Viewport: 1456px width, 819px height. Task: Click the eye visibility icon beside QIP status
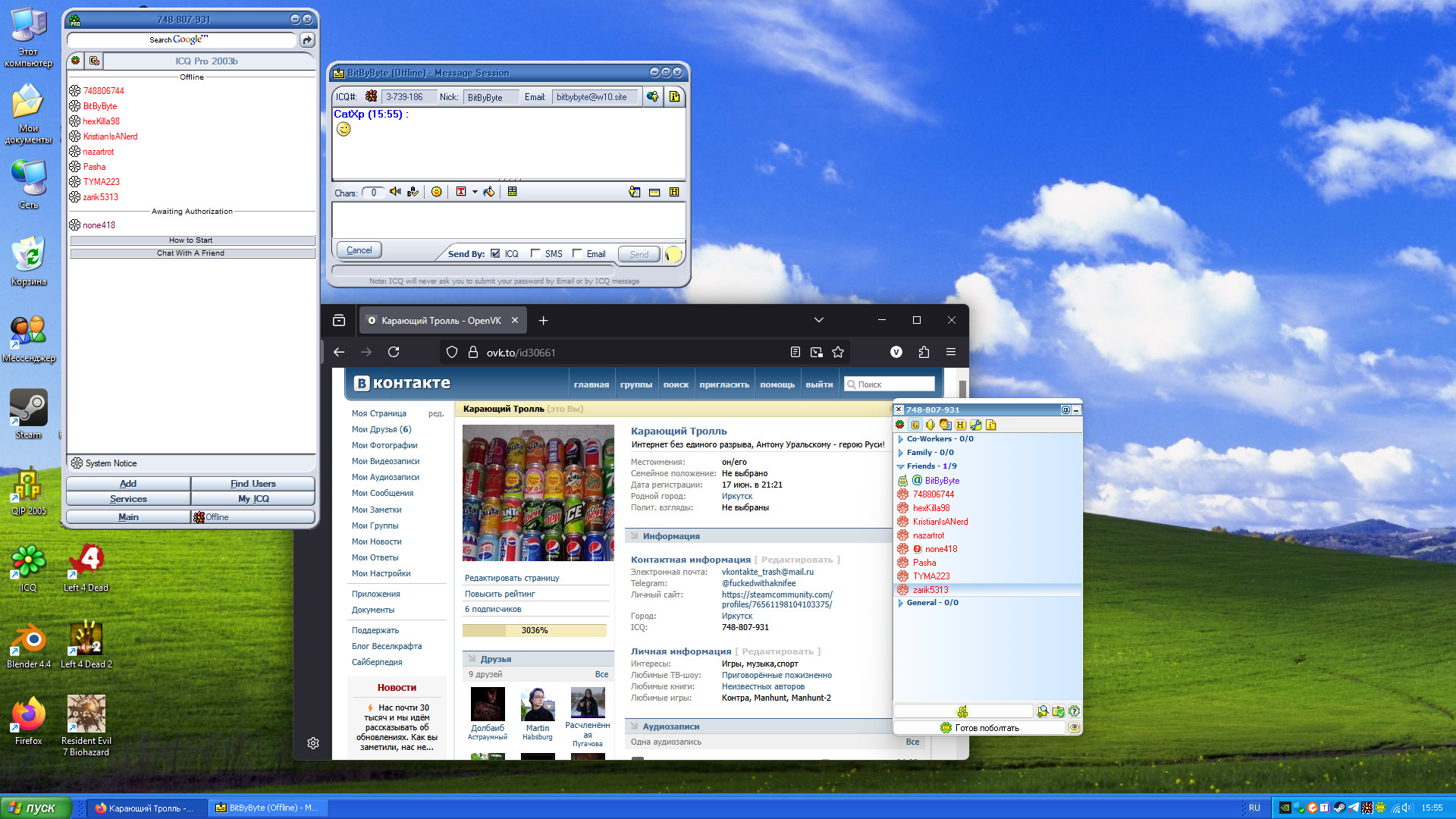(1074, 728)
